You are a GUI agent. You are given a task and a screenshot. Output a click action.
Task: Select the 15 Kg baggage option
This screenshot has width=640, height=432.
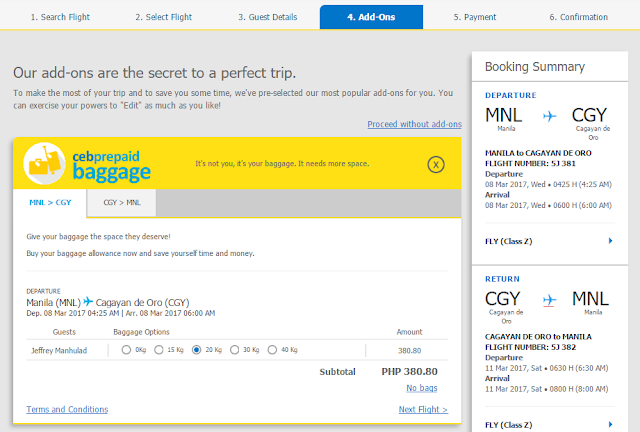tap(159, 350)
